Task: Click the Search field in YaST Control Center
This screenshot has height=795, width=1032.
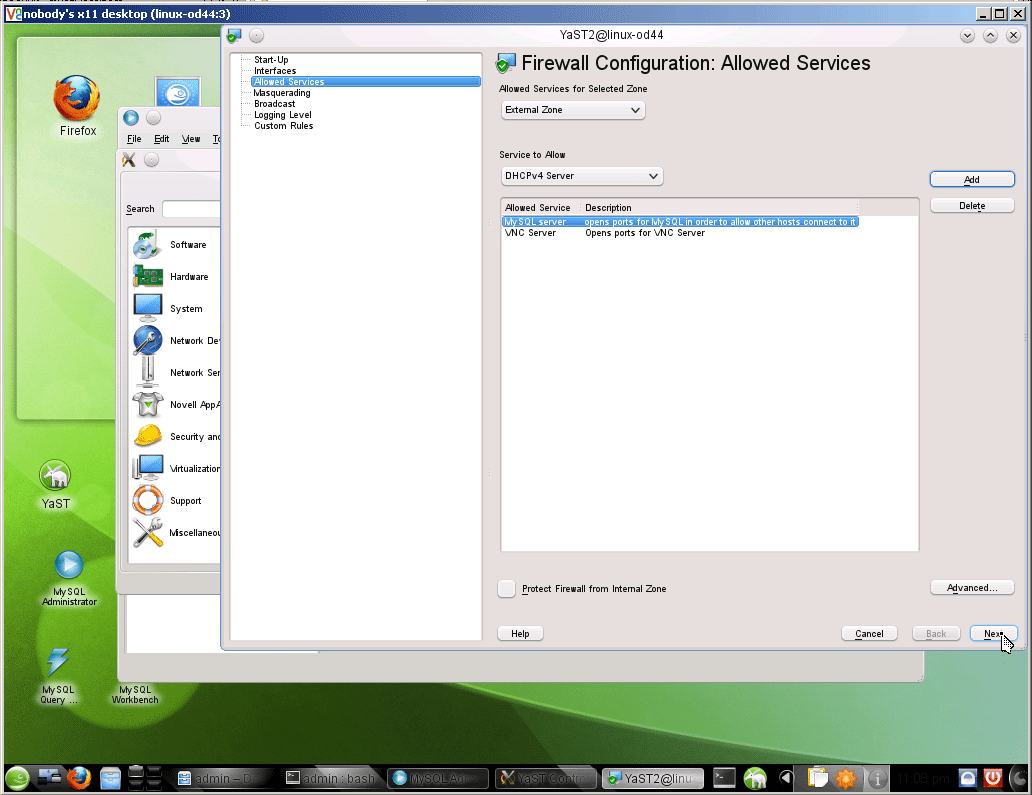Action: pyautogui.click(x=191, y=209)
